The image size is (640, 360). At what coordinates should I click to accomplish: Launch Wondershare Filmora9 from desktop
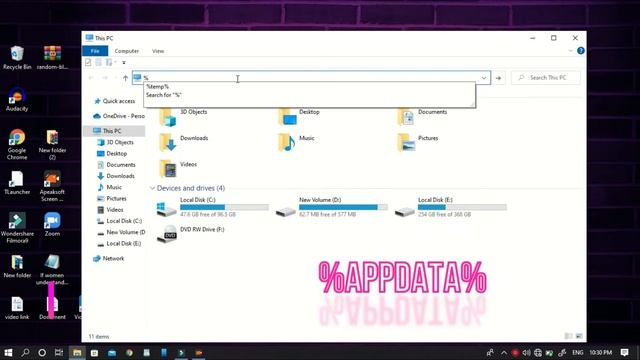17,228
